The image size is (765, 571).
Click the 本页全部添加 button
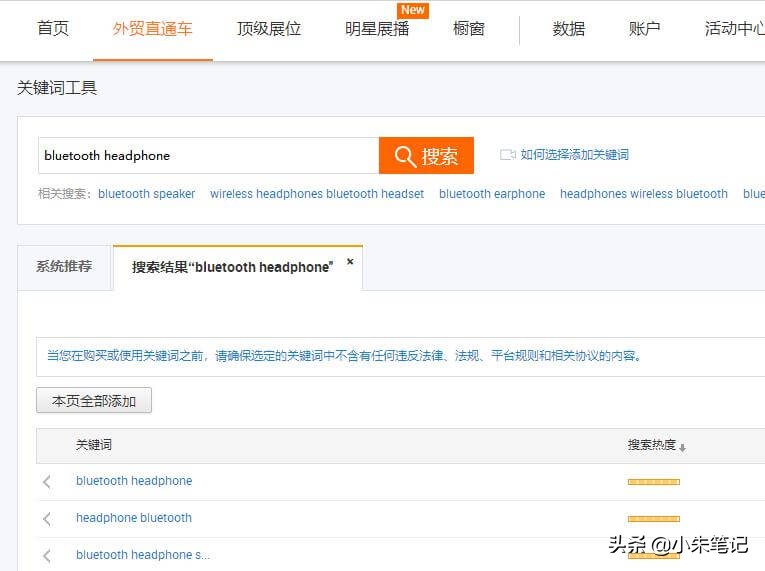[94, 401]
